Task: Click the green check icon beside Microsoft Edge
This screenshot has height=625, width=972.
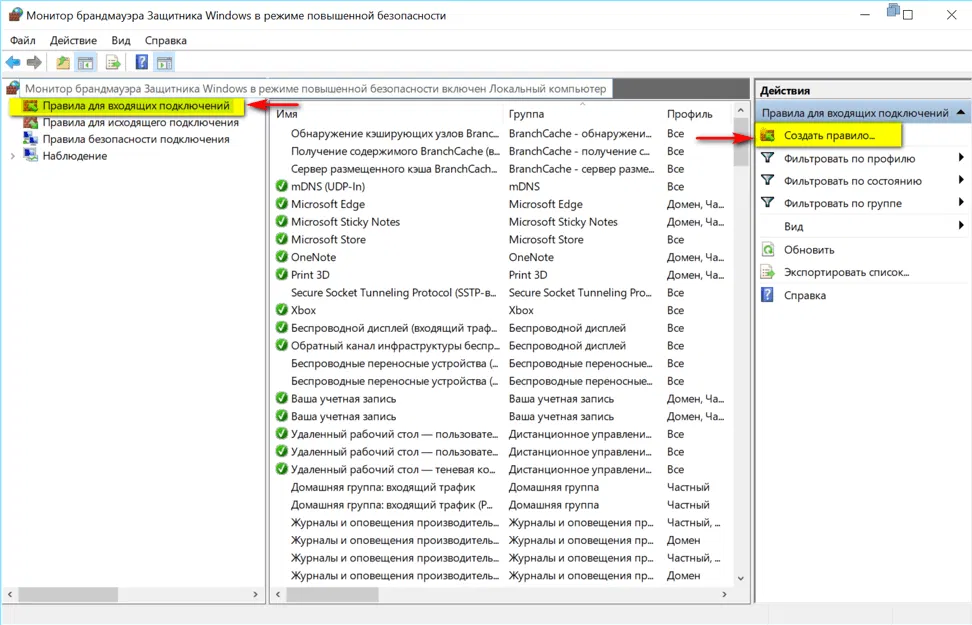Action: coord(281,204)
